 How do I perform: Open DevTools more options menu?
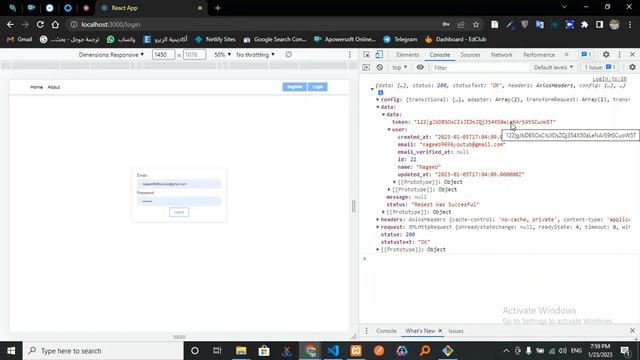click(x=620, y=55)
